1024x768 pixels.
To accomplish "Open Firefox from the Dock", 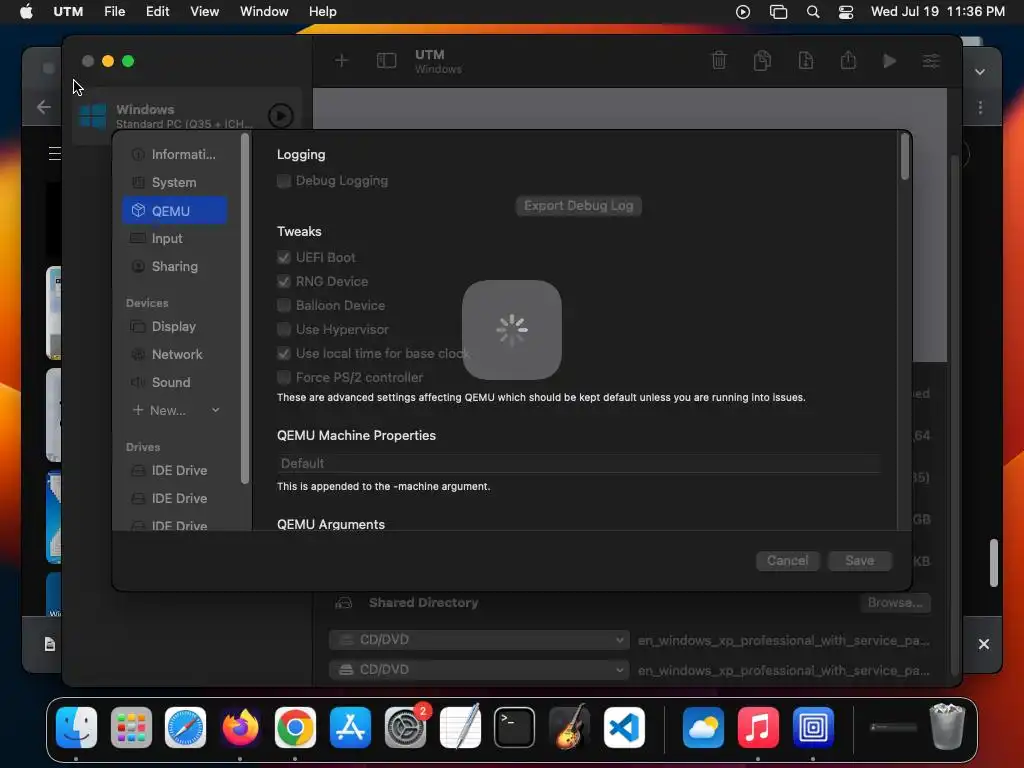I will tap(240, 728).
